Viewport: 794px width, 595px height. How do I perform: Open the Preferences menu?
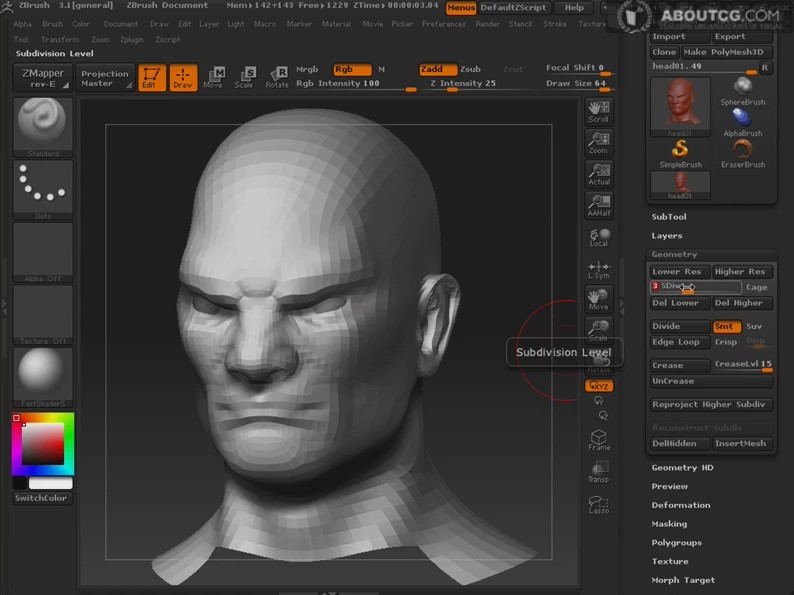(x=444, y=24)
